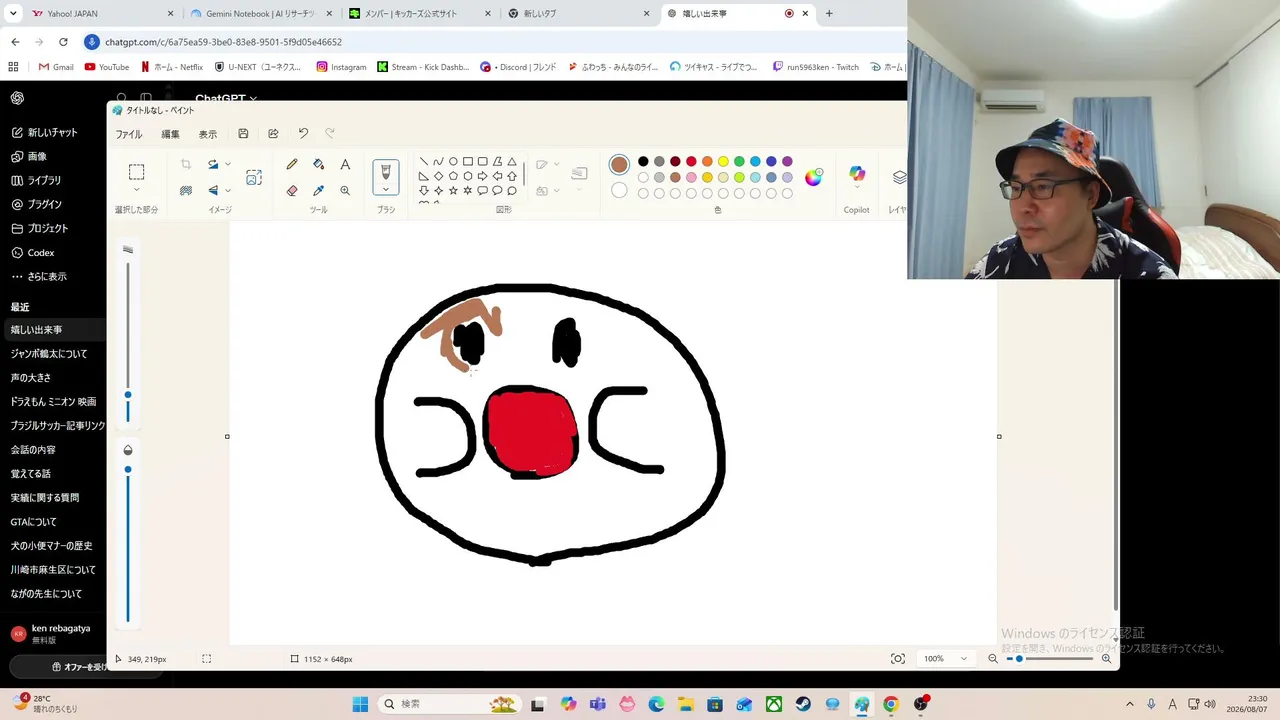This screenshot has height=720, width=1280.
Task: Select the Magnifier zoom tool
Action: pos(345,190)
